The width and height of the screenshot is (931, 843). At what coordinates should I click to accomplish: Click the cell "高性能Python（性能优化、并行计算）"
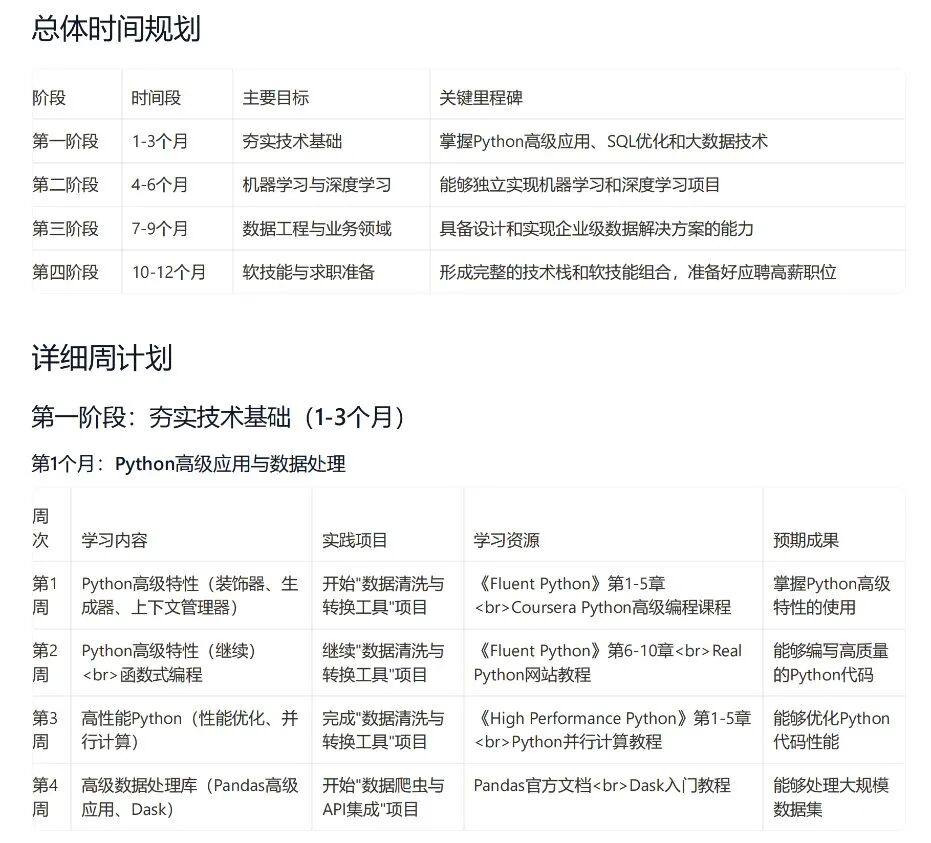click(x=190, y=730)
